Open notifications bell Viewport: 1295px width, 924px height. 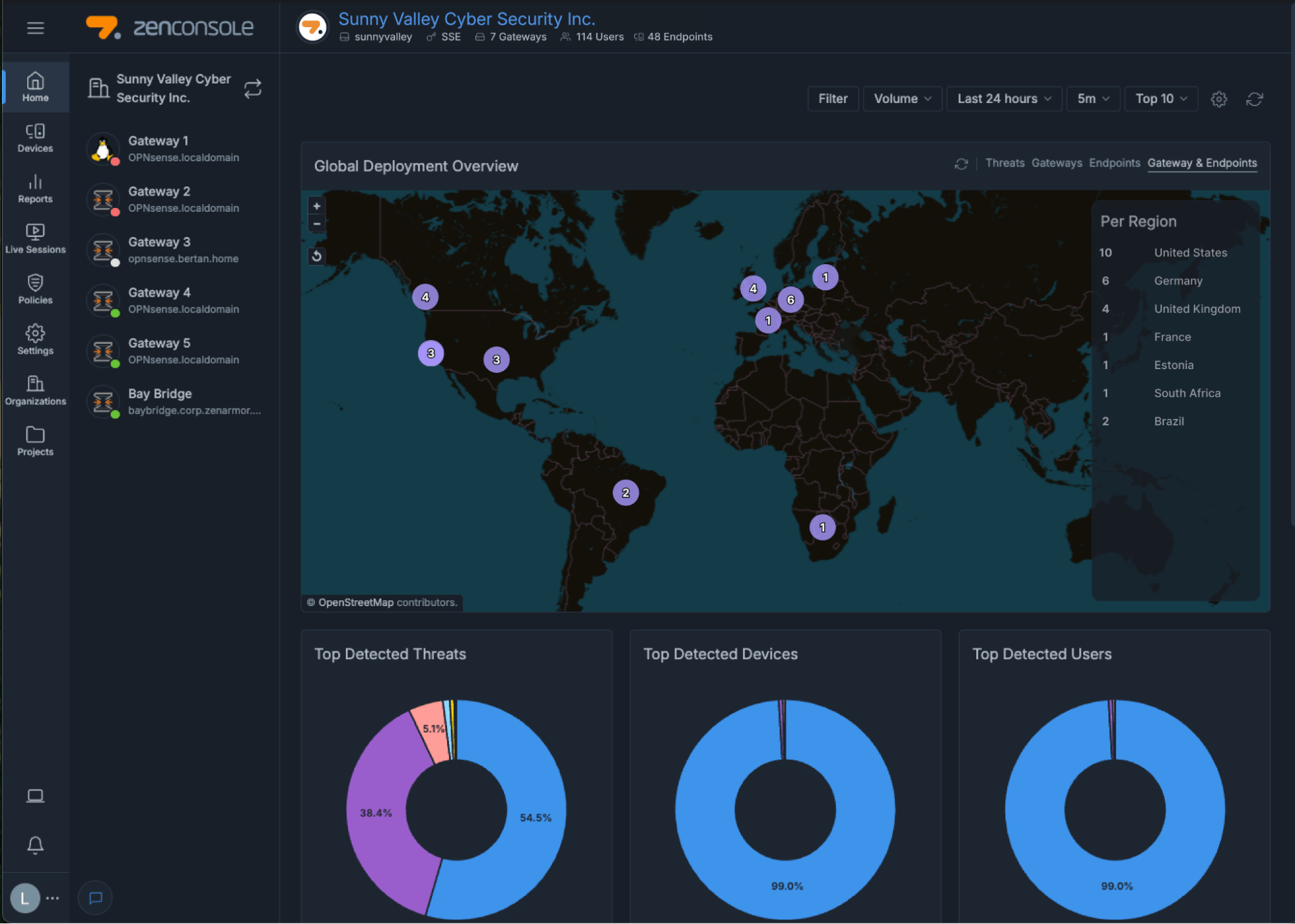[x=36, y=845]
